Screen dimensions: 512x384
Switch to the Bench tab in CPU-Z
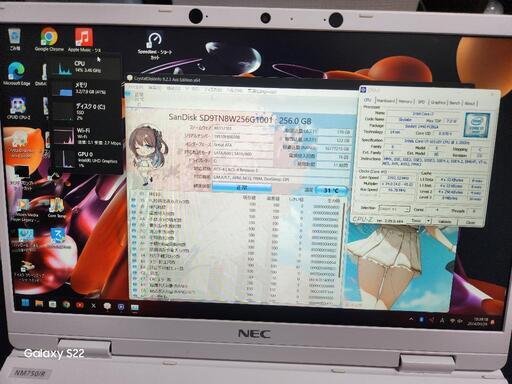pos(455,103)
